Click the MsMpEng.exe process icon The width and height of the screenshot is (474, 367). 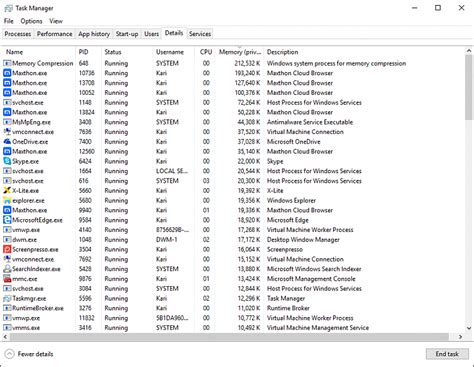(x=7, y=122)
